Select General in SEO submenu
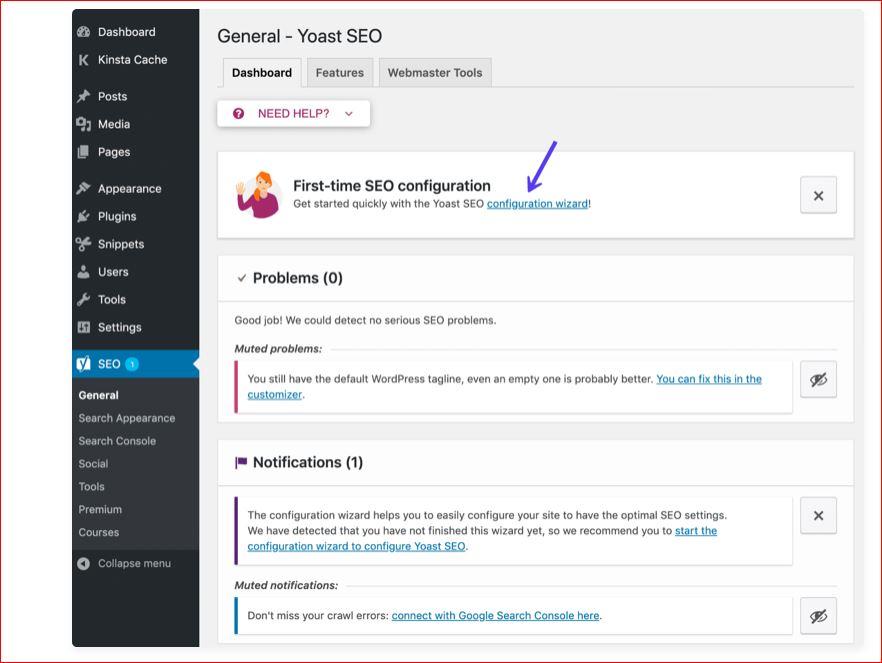Screen dimensions: 882x663 pyautogui.click(x=98, y=395)
